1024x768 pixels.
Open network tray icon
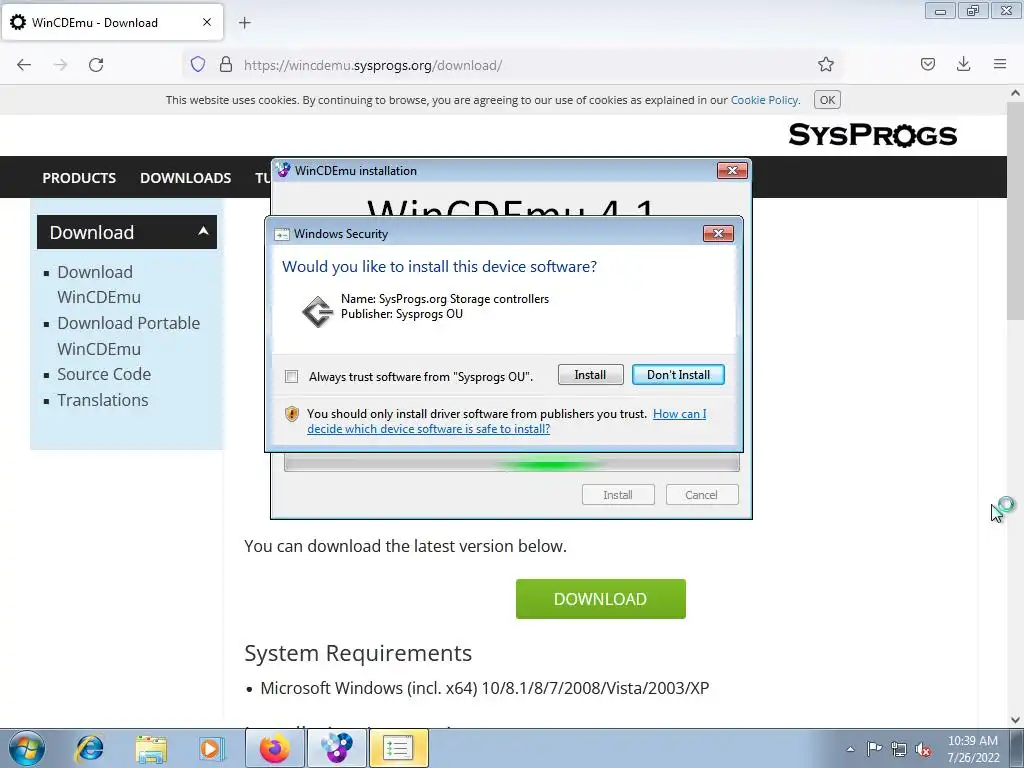click(x=899, y=749)
